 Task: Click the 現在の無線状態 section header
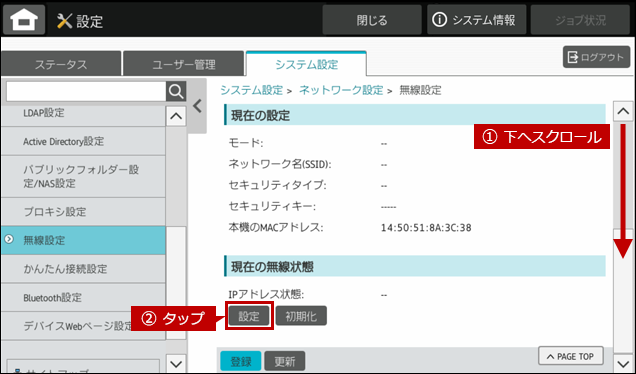415,266
